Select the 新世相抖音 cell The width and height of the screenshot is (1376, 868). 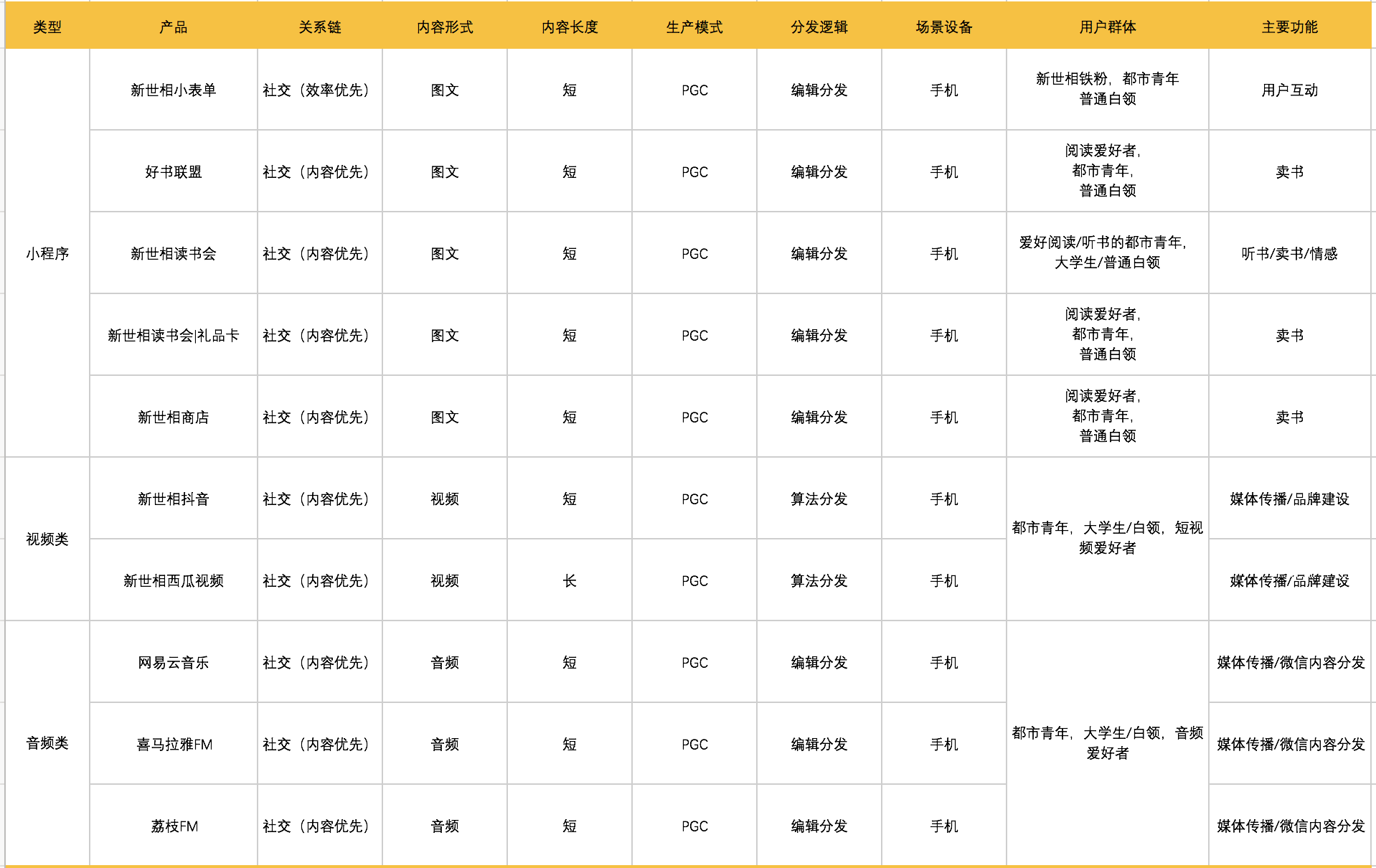173,499
